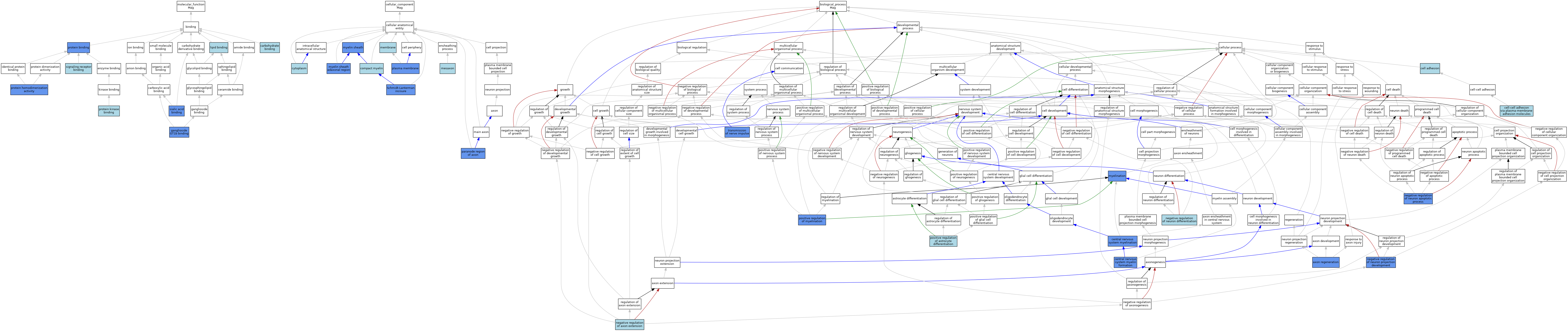Click the 'Schmidt-Lanterman incisure' node
Viewport: 1568px width, 331px height.
pos(400,89)
